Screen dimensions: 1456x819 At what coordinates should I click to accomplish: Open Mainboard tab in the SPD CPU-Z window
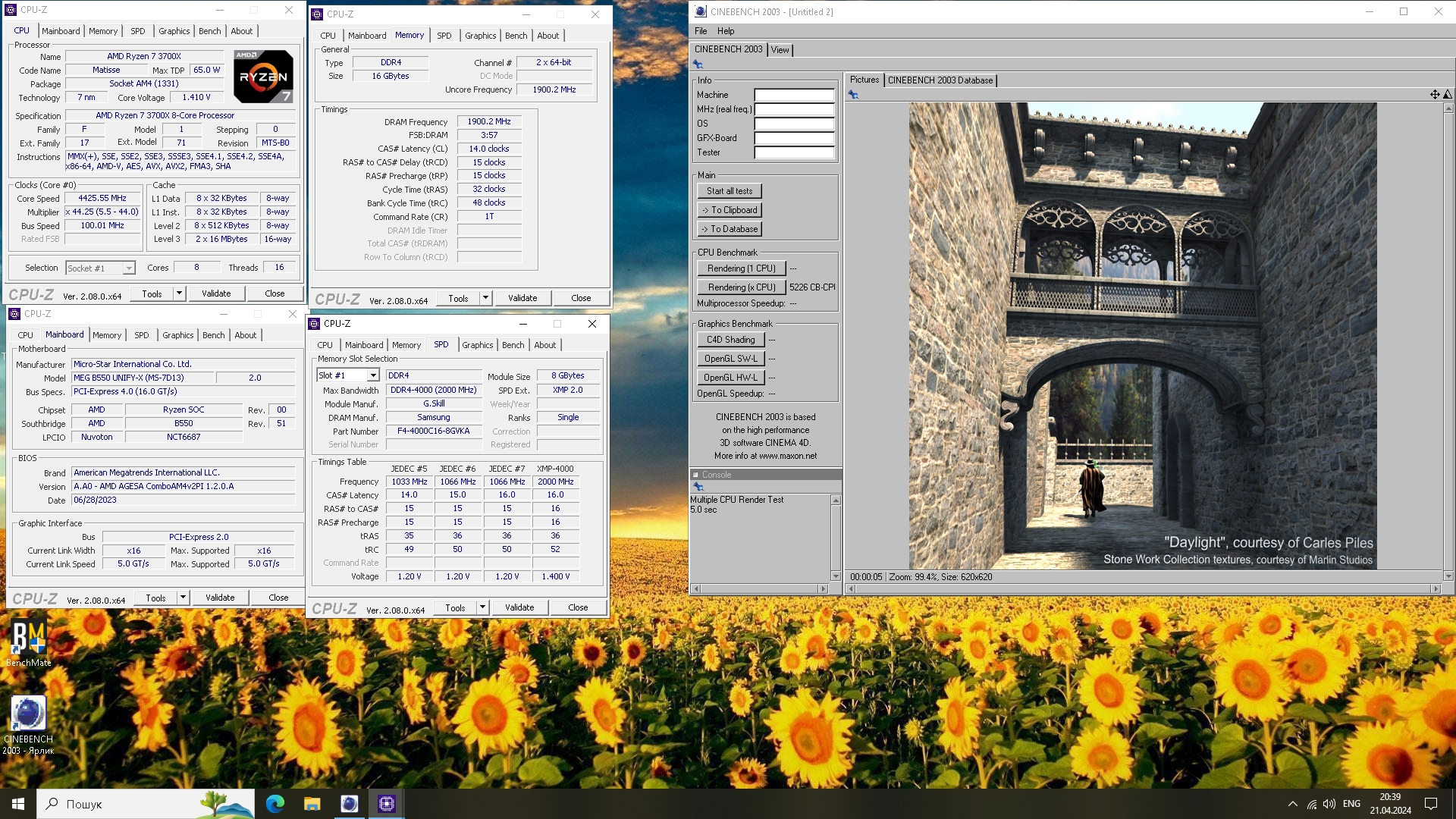click(364, 345)
